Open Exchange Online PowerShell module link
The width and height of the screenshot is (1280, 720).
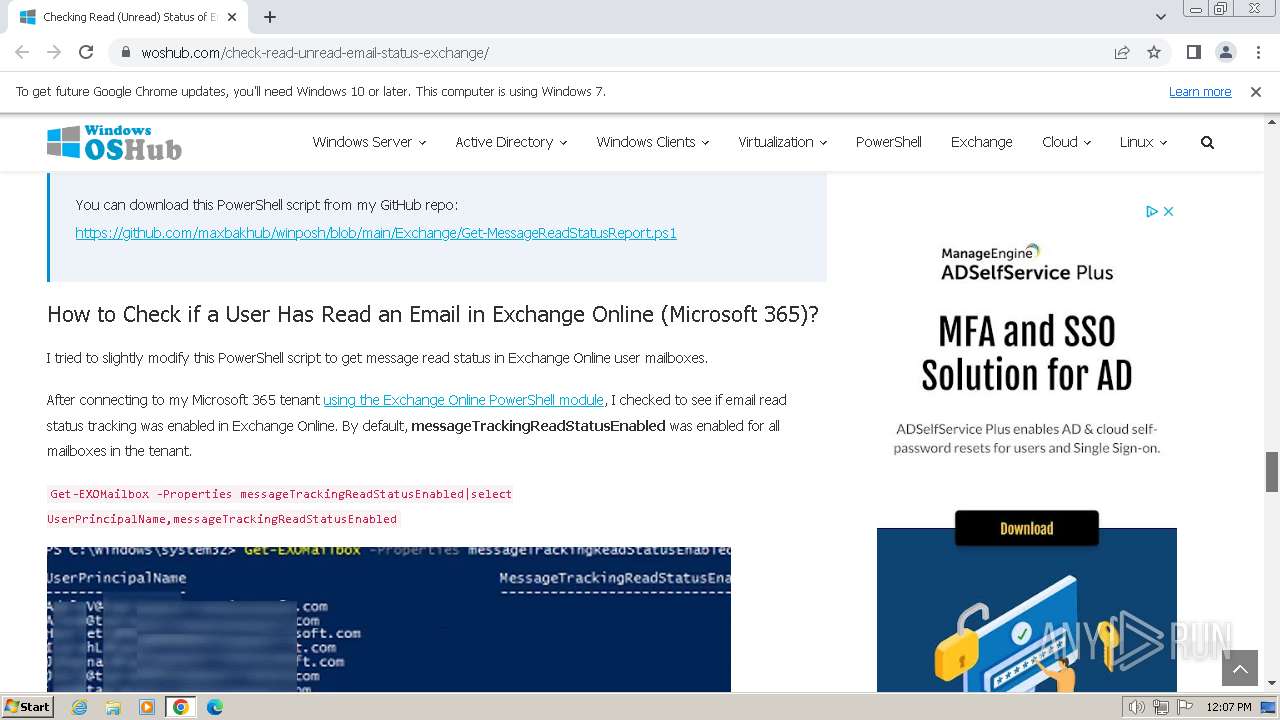point(463,400)
